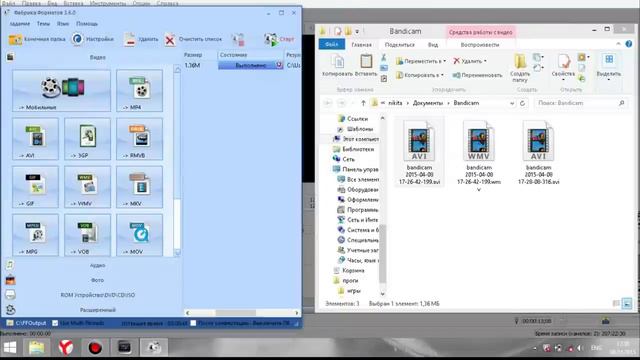
Task: Click the Stop toolbar icon beside Start
Action: pos(238,40)
